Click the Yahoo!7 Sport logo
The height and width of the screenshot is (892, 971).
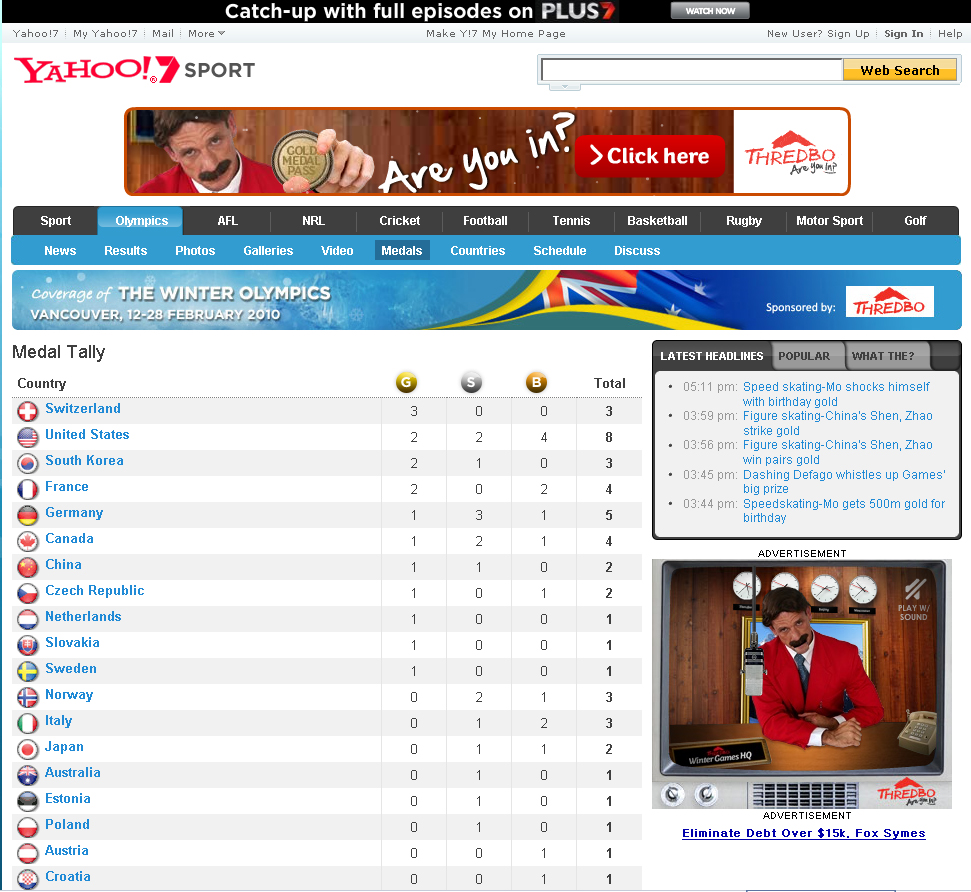pos(134,69)
